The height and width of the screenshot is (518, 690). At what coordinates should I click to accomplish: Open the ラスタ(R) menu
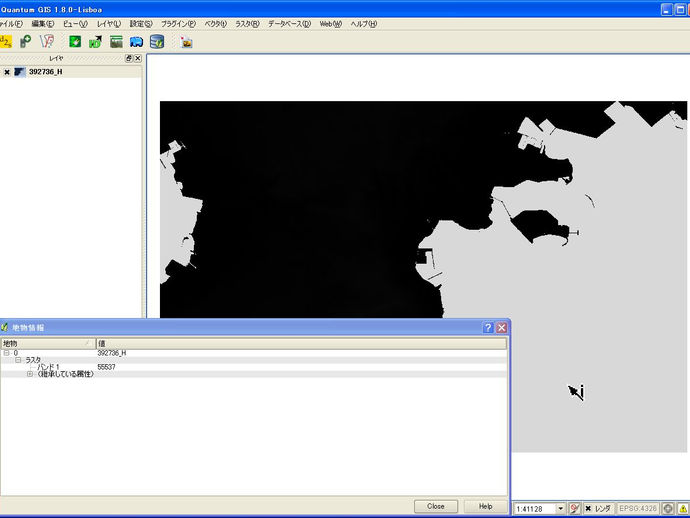(x=247, y=24)
